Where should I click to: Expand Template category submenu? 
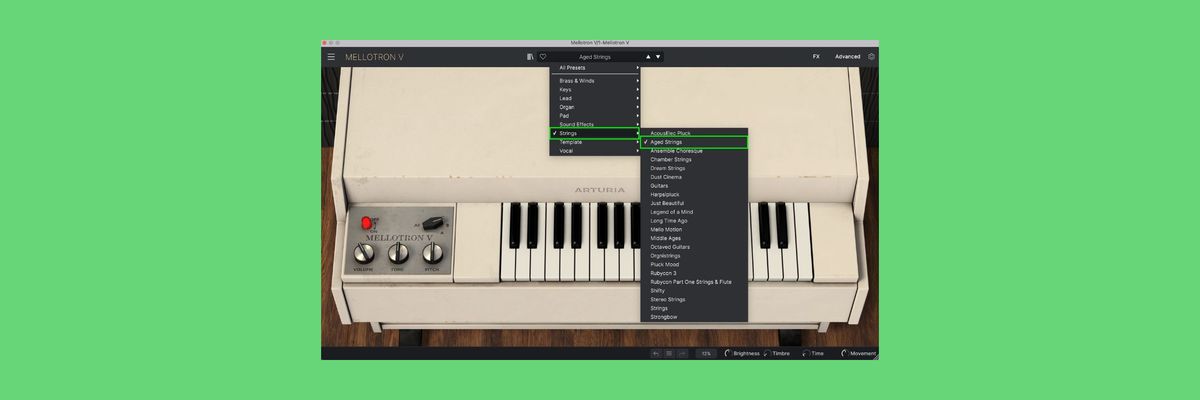click(595, 142)
